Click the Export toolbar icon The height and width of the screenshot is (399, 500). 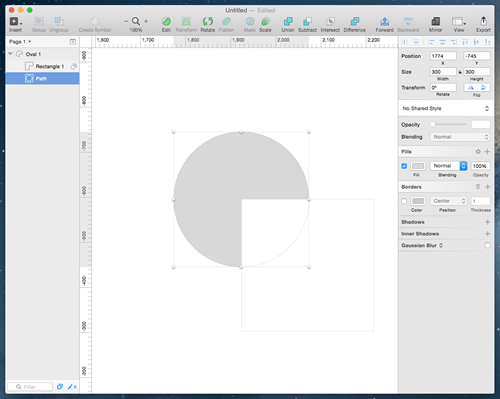point(483,22)
